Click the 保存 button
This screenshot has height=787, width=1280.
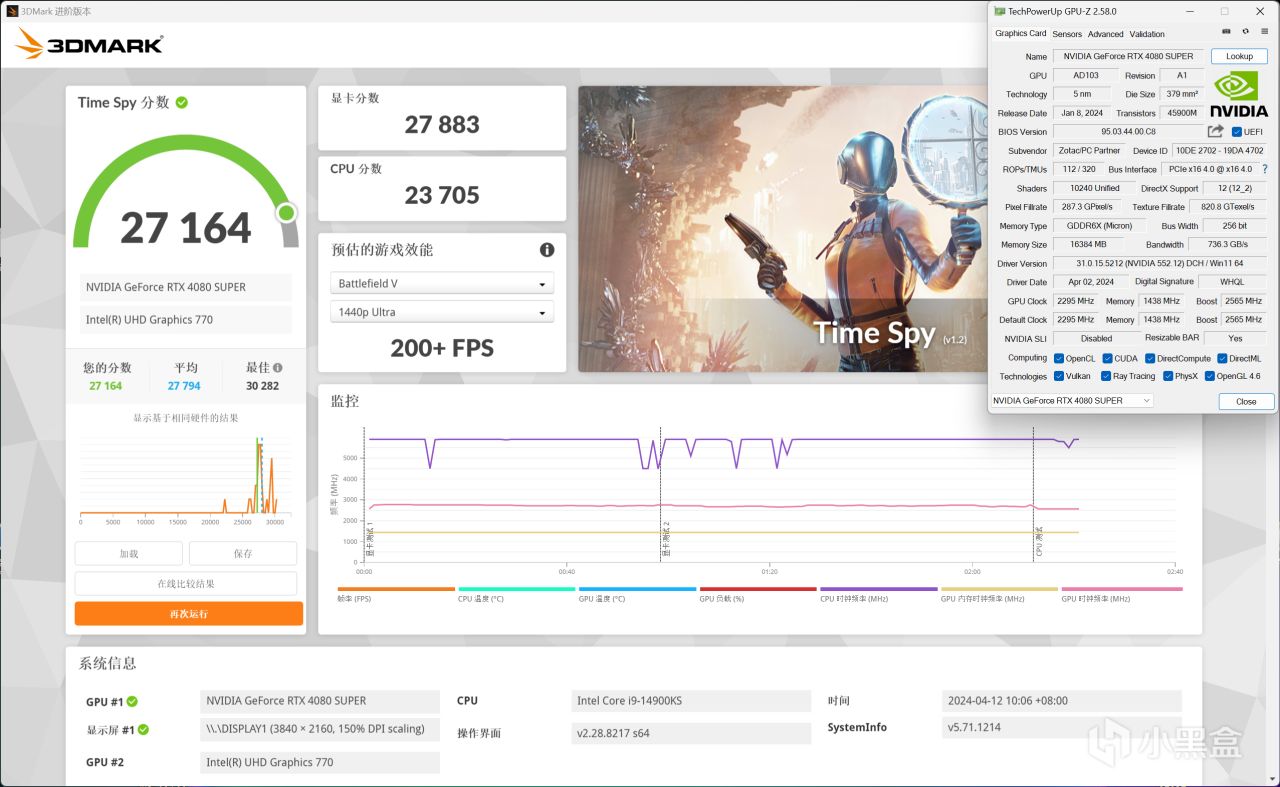click(x=243, y=554)
